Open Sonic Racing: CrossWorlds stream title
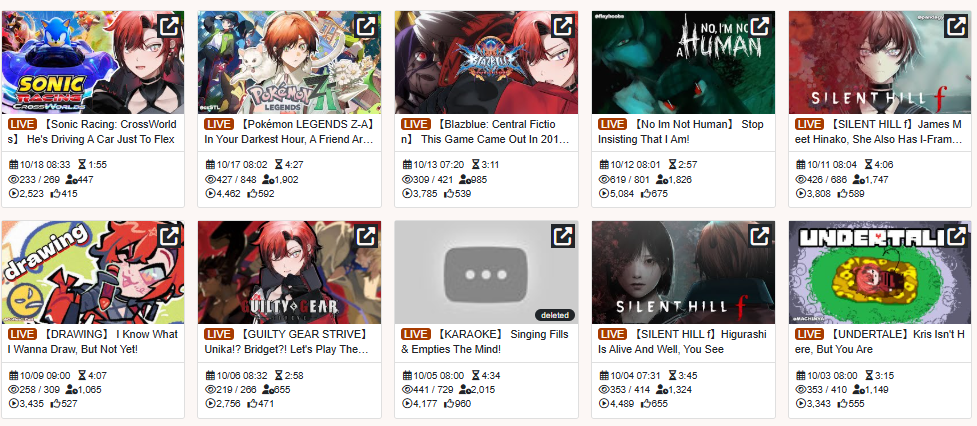This screenshot has width=977, height=426. pos(92,132)
